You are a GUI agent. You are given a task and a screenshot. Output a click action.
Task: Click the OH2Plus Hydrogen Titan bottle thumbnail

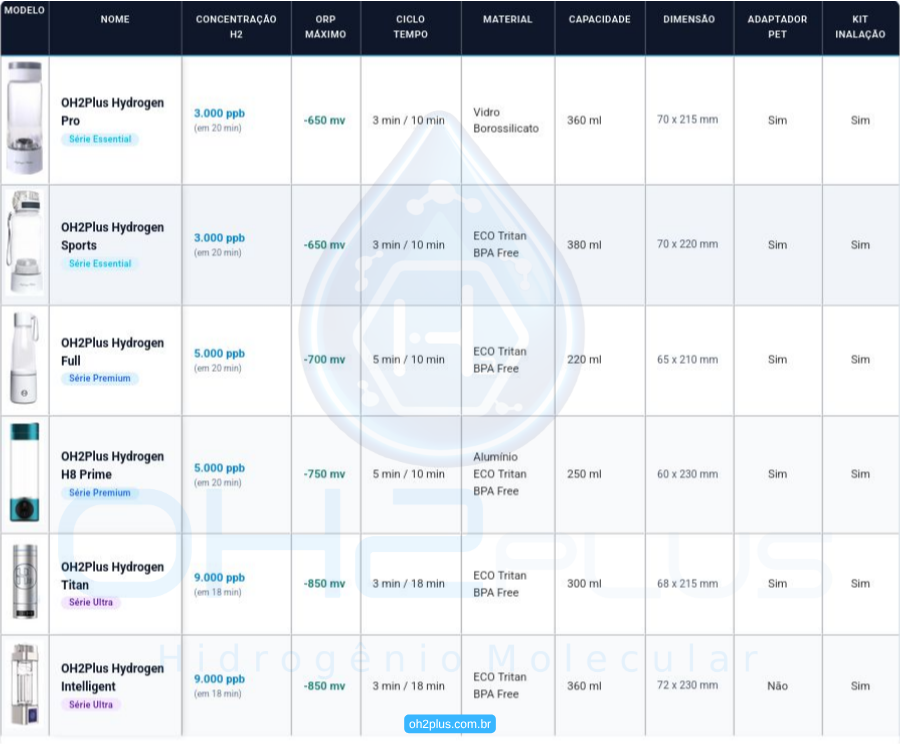(x=25, y=581)
